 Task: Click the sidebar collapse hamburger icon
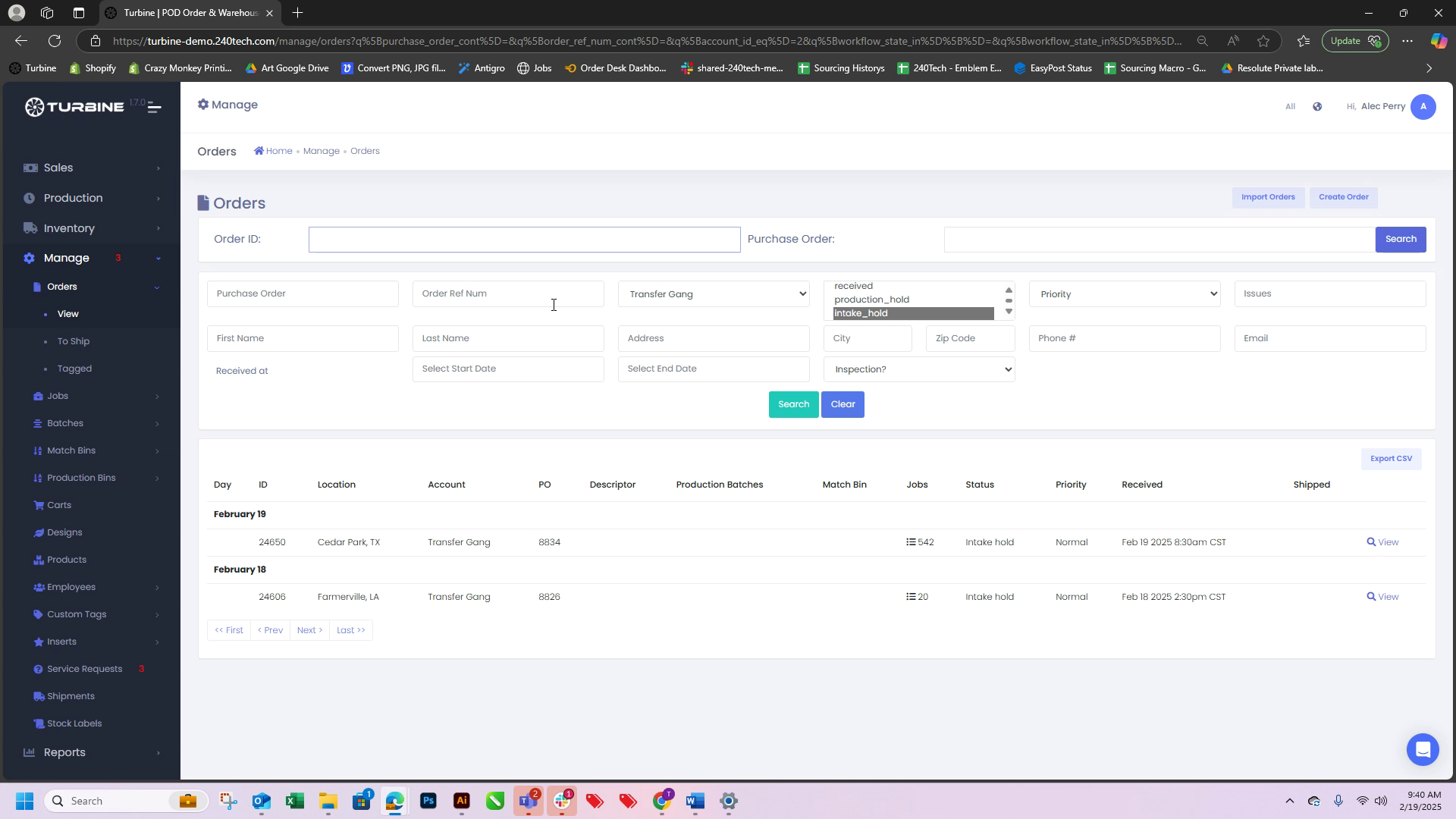[154, 107]
